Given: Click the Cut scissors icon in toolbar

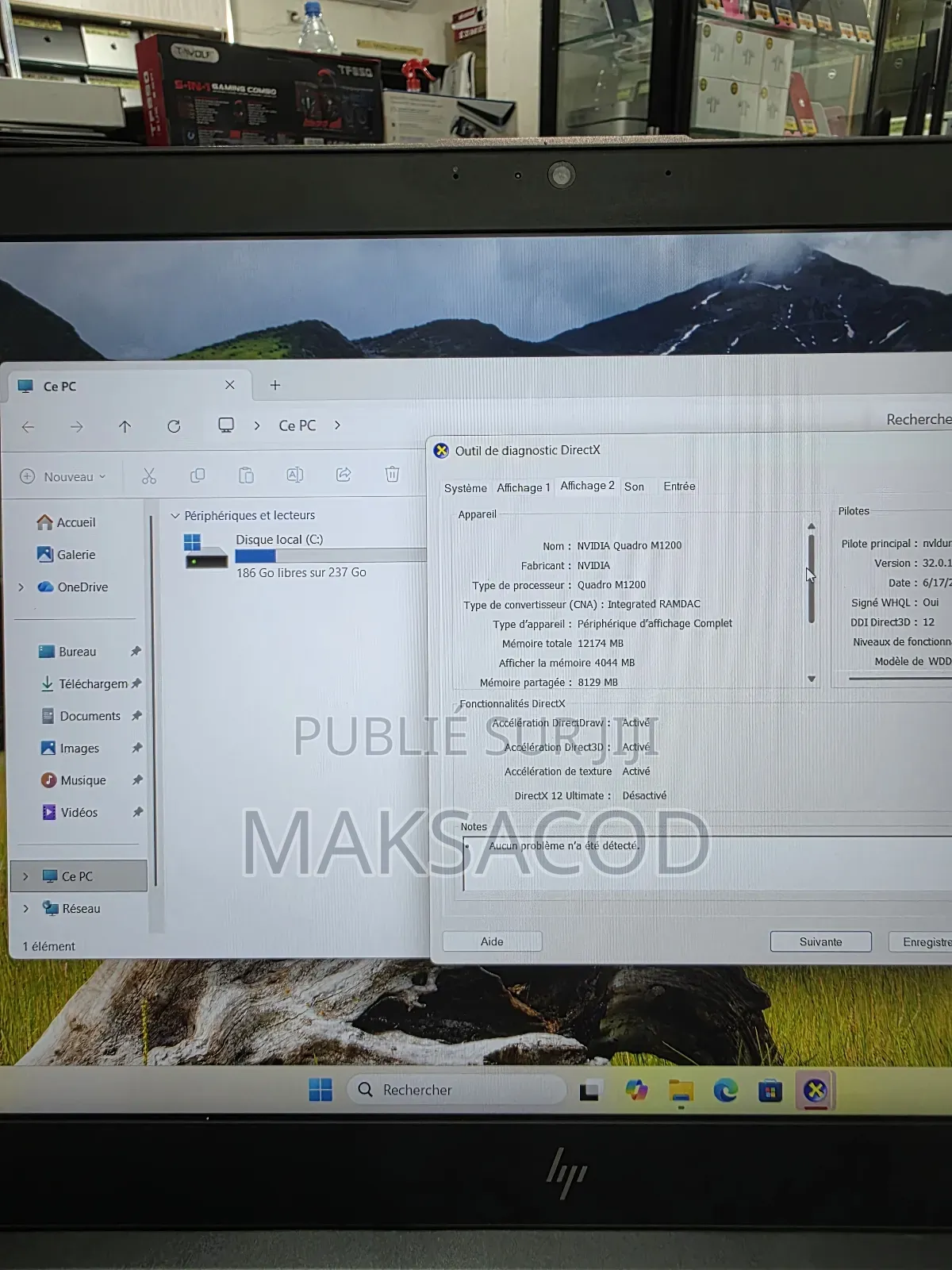Looking at the screenshot, I should (x=149, y=475).
